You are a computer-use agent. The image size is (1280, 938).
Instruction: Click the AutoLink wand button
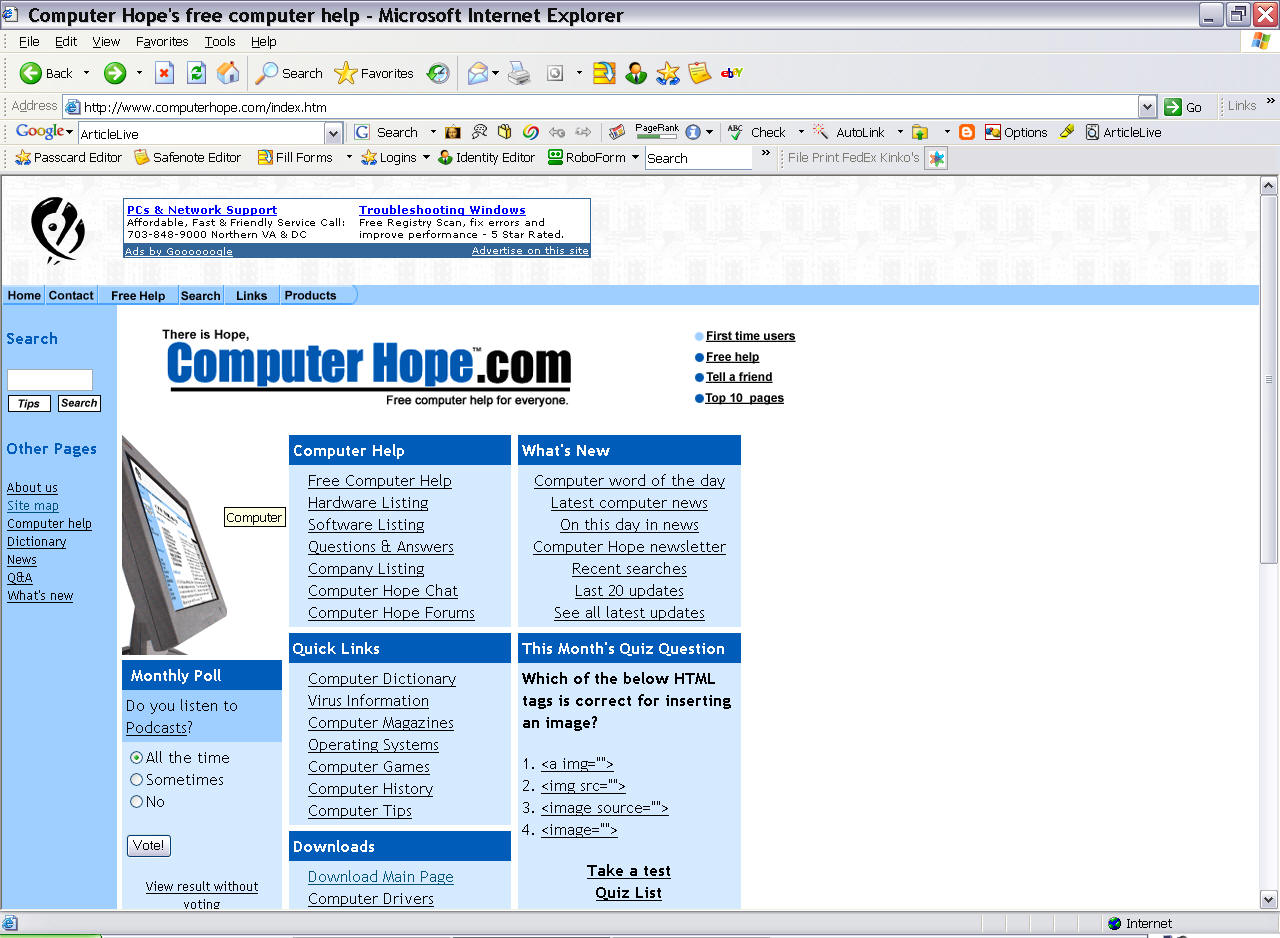pos(849,132)
